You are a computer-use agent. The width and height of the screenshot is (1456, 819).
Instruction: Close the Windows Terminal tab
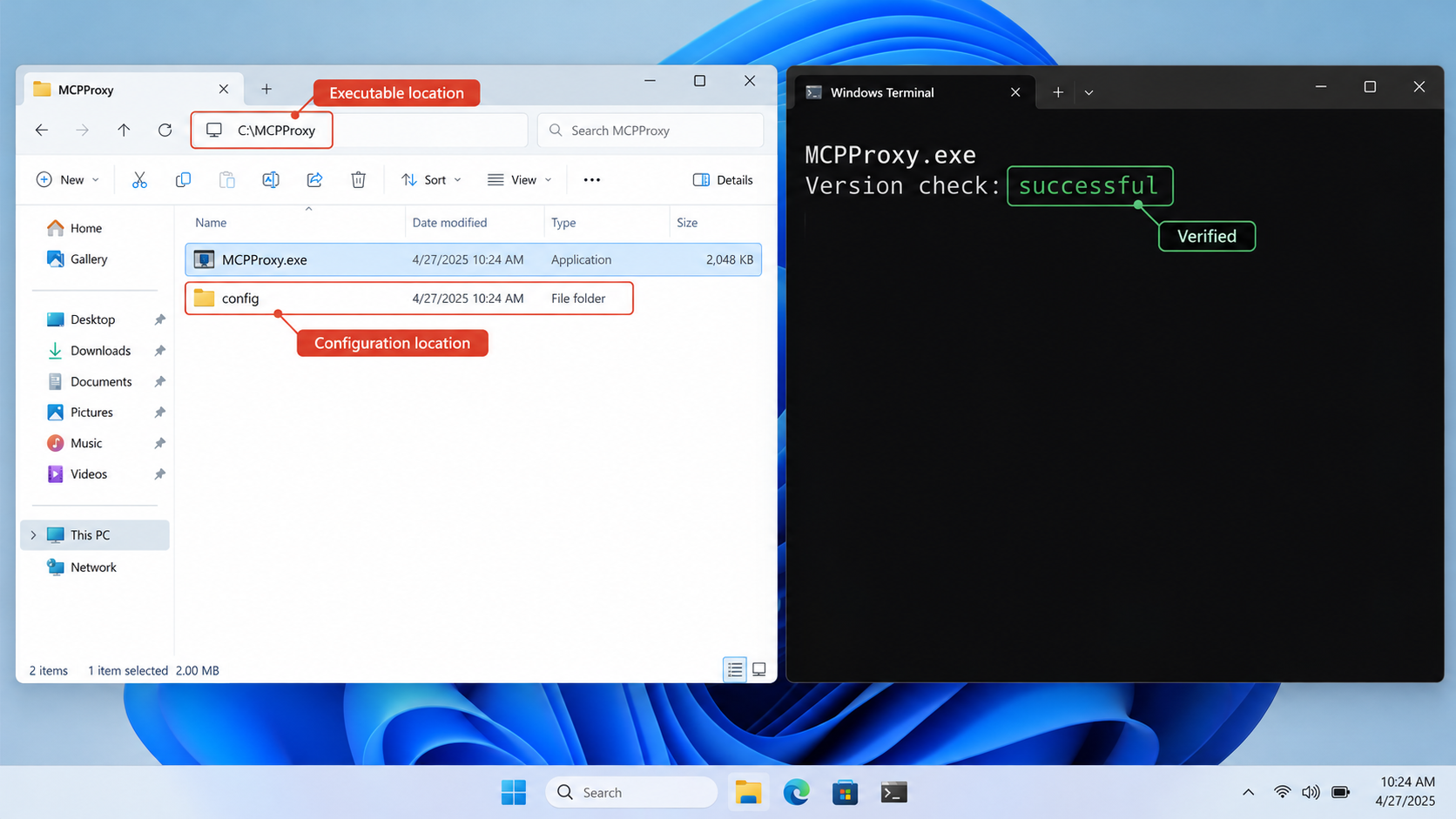1015,92
